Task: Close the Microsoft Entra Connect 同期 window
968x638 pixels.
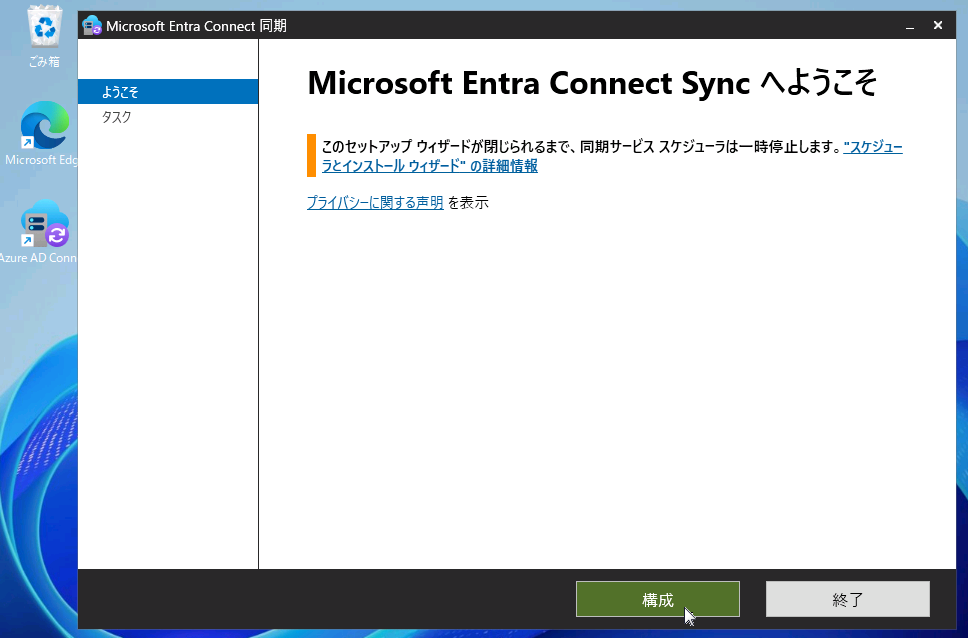Action: [937, 25]
